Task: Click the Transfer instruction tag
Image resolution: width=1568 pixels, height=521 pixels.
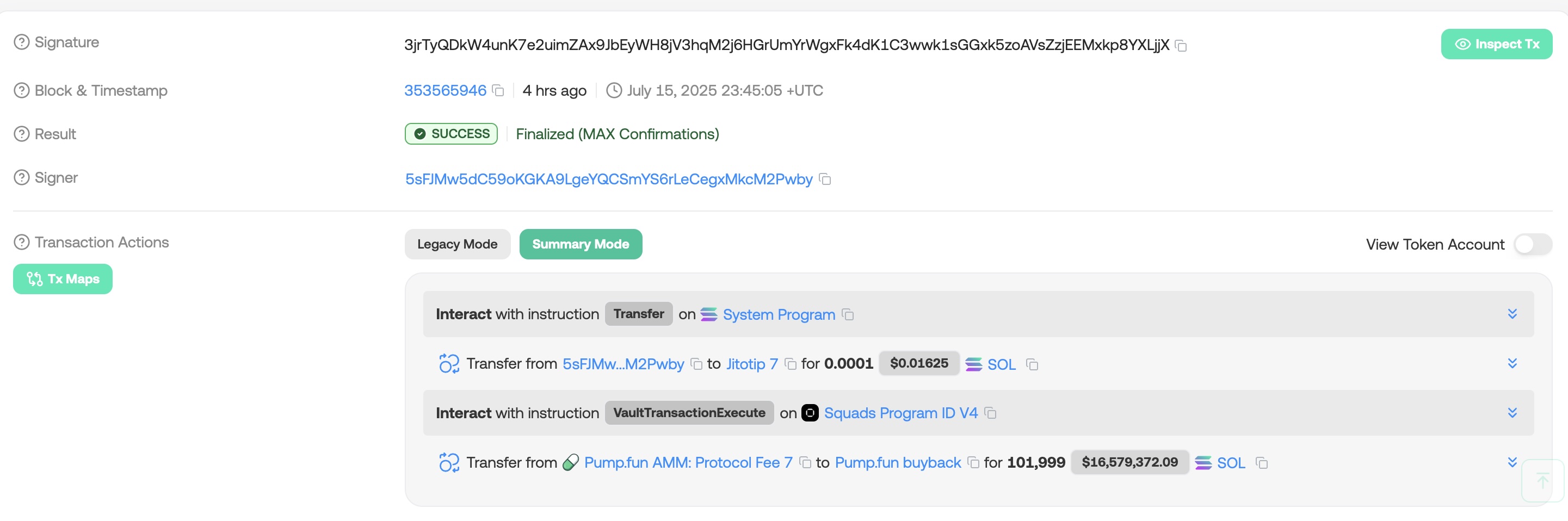Action: coord(639,314)
